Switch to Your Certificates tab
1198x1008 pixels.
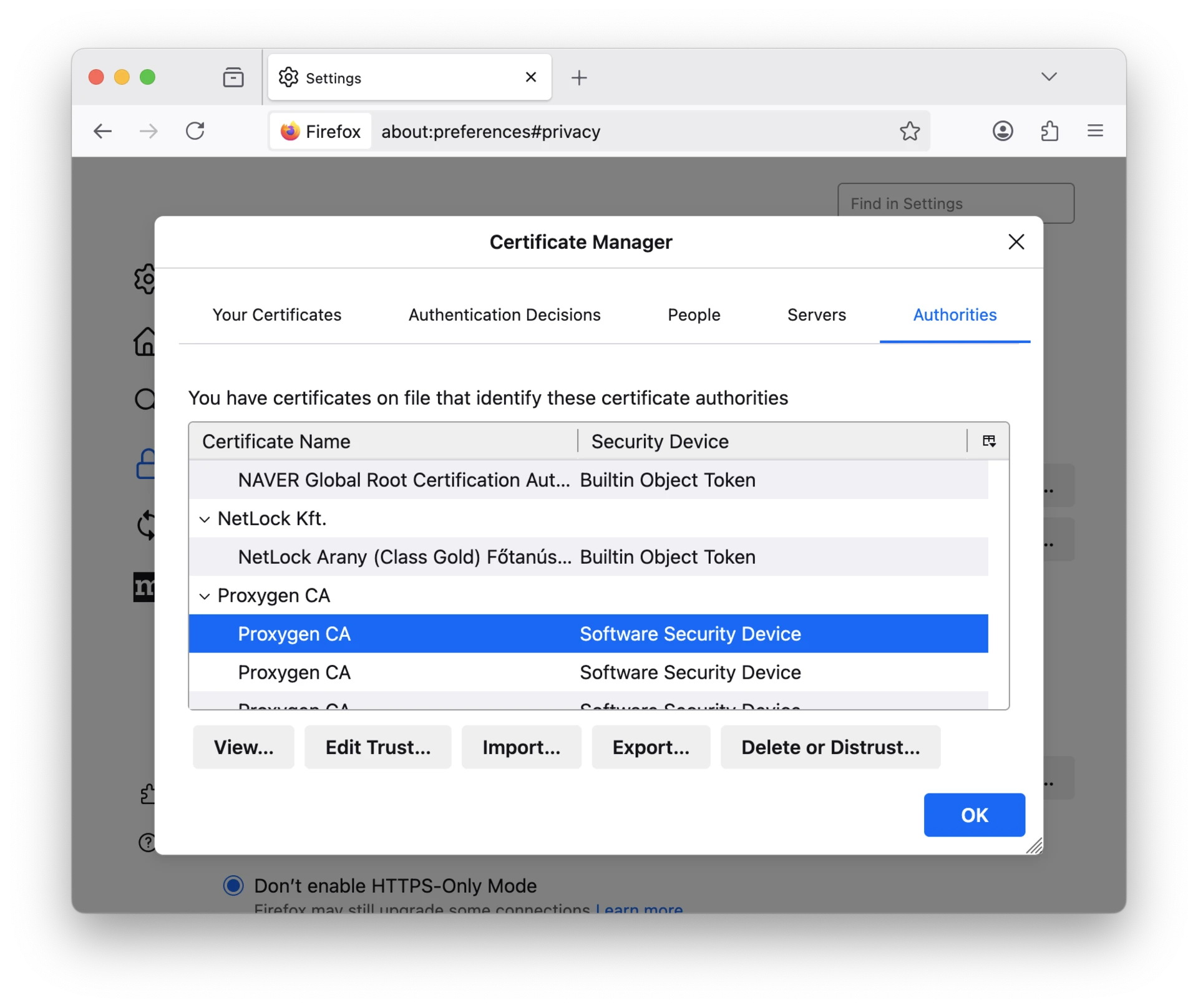(x=277, y=315)
